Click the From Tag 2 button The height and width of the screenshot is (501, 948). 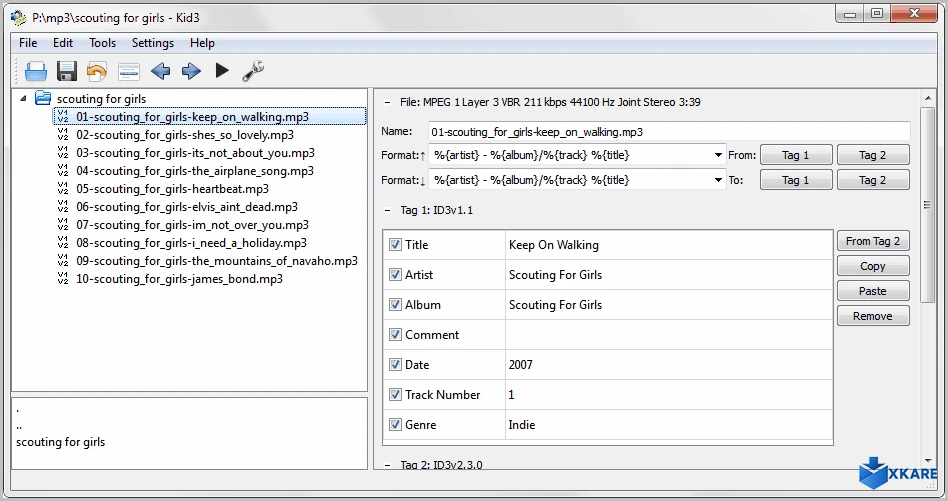tap(873, 241)
